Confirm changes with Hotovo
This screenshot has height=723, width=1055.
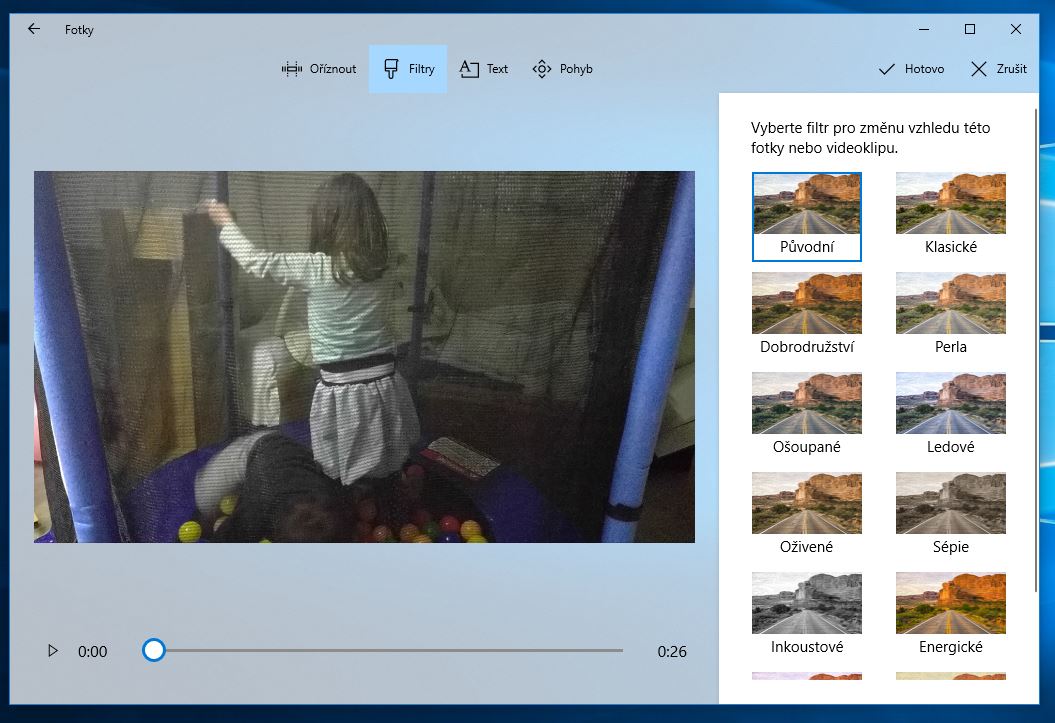click(x=924, y=69)
